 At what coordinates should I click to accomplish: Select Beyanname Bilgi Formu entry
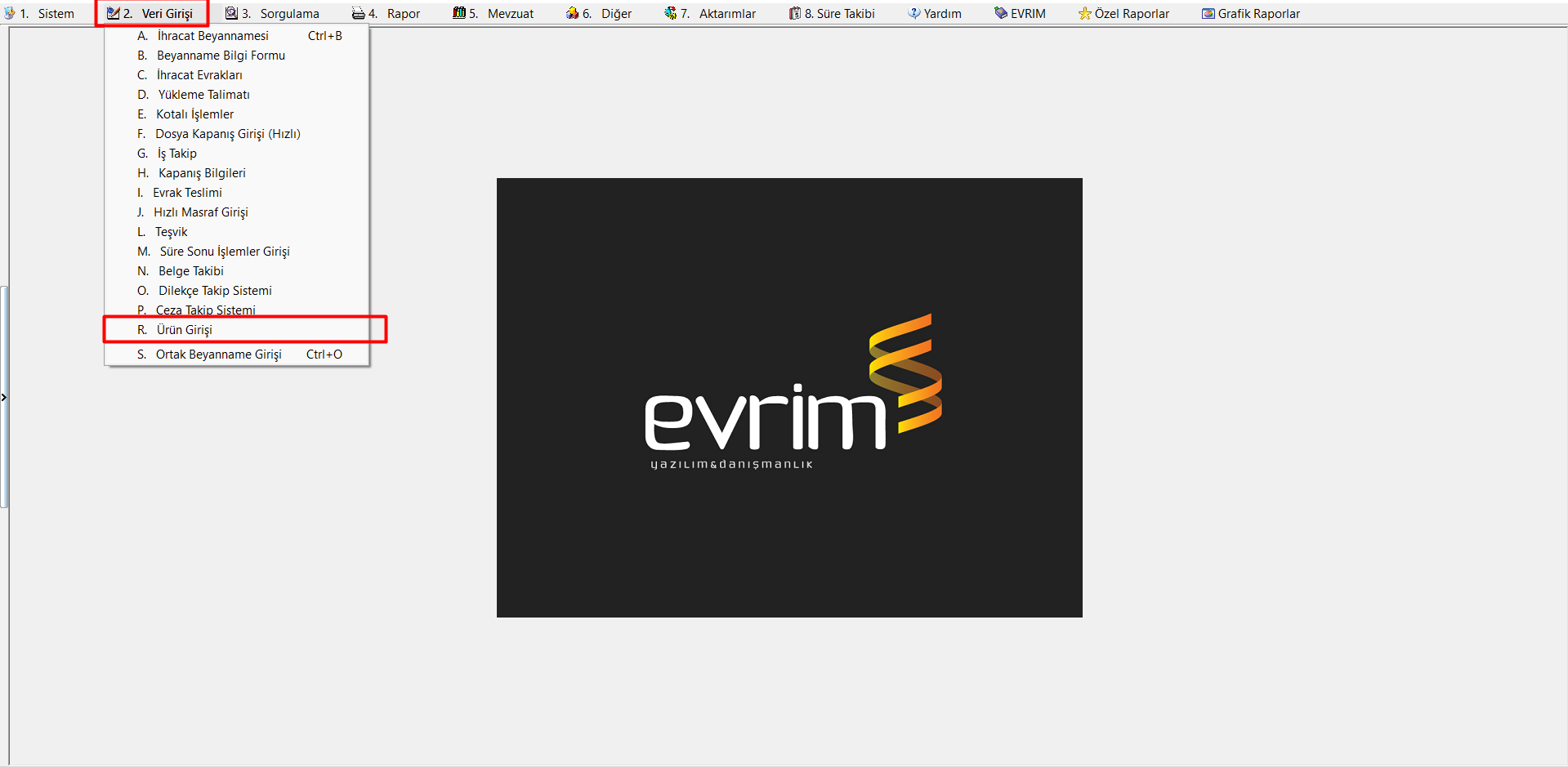coord(237,56)
